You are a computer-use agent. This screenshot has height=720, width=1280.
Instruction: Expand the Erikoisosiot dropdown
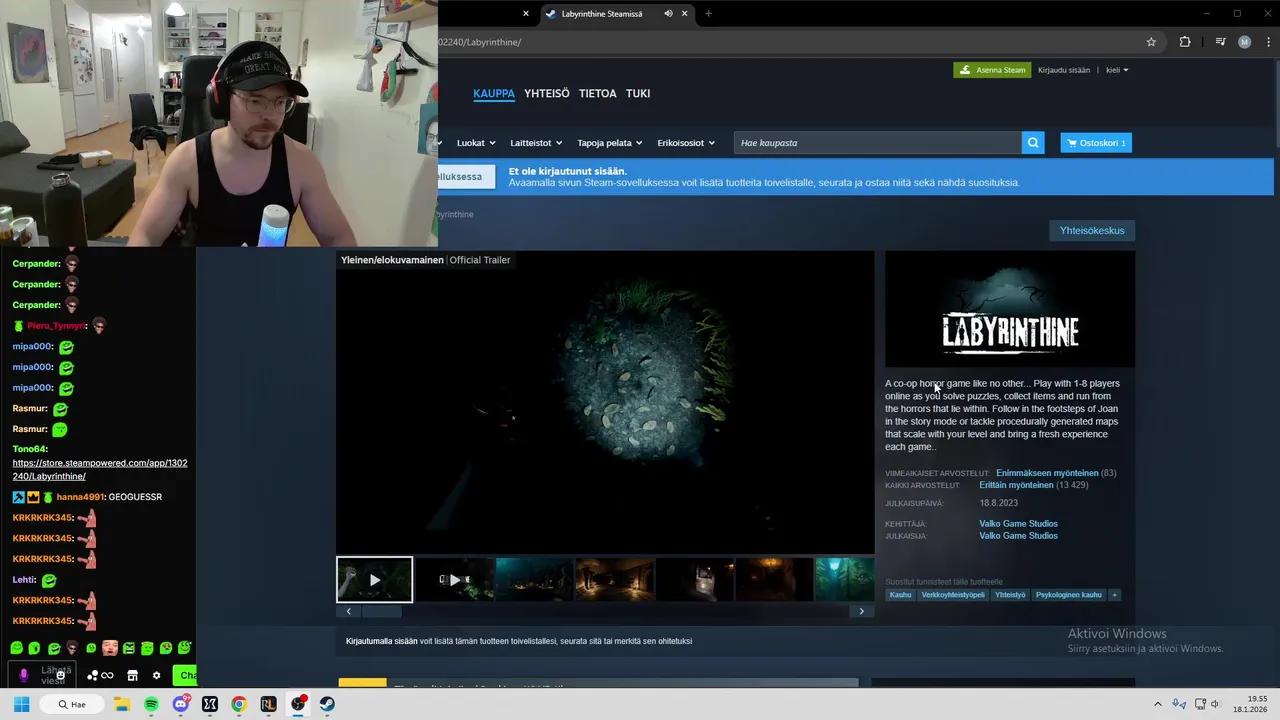coord(686,143)
